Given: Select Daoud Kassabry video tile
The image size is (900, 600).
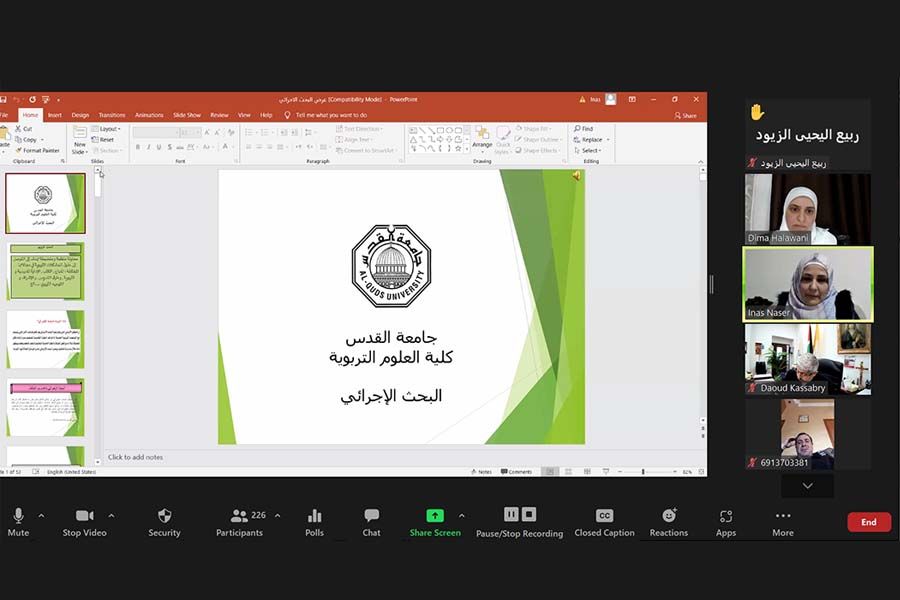Looking at the screenshot, I should coord(808,359).
